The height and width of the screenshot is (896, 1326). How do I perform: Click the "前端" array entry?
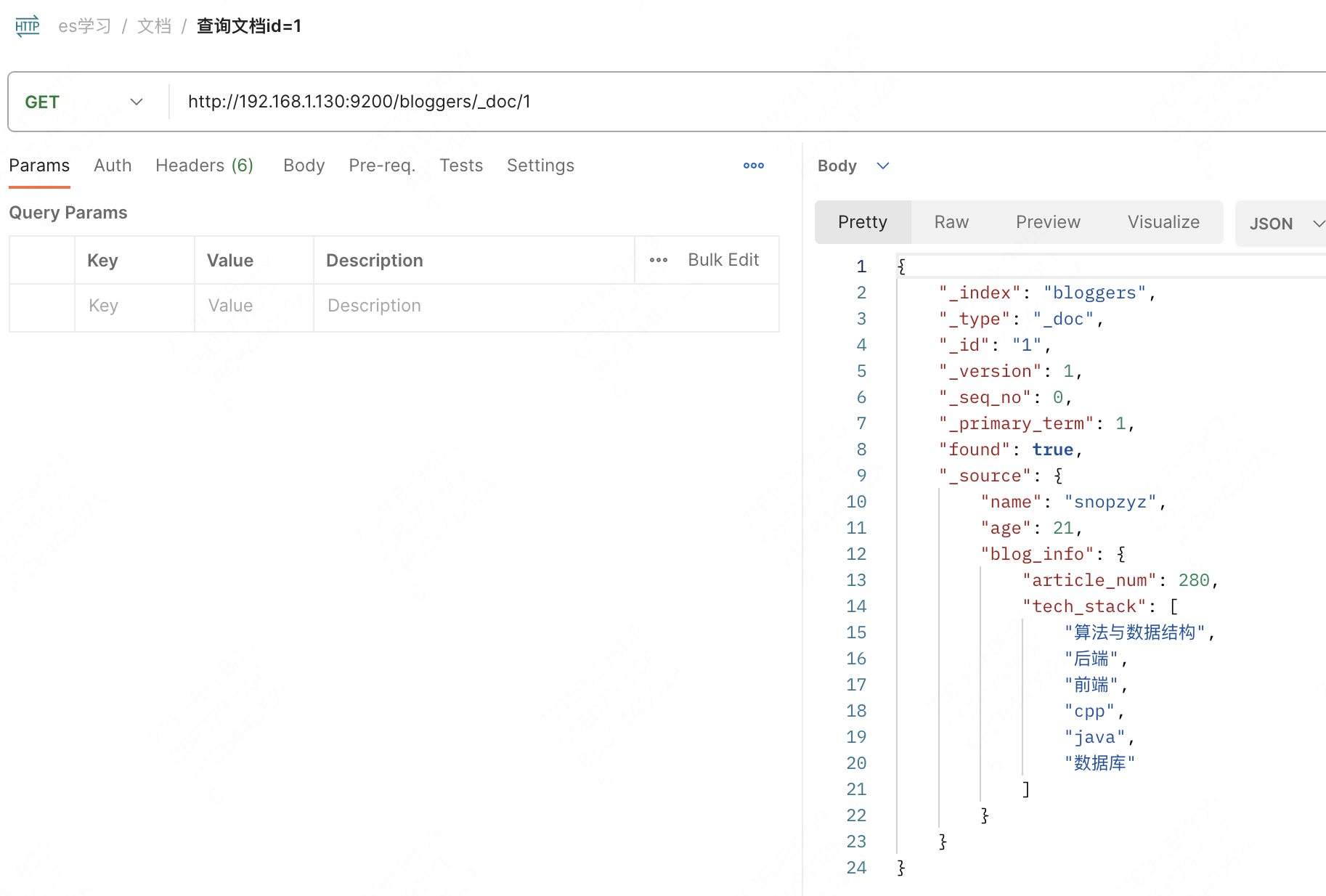coord(1091,685)
